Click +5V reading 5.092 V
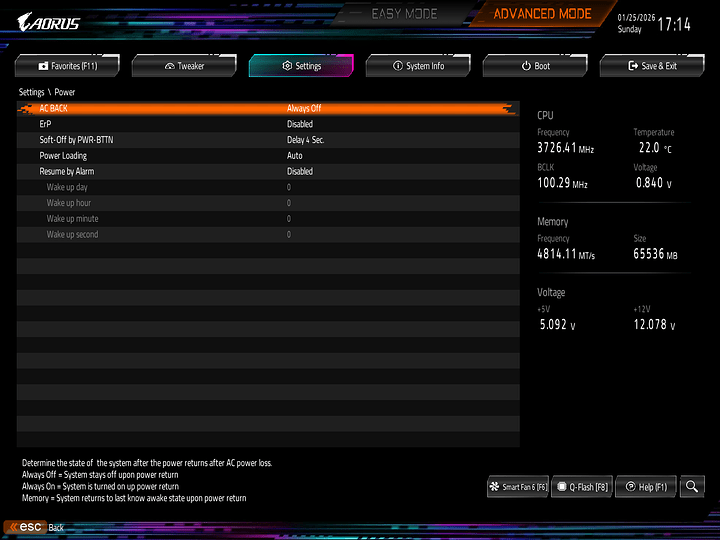The image size is (720, 540). (x=557, y=325)
